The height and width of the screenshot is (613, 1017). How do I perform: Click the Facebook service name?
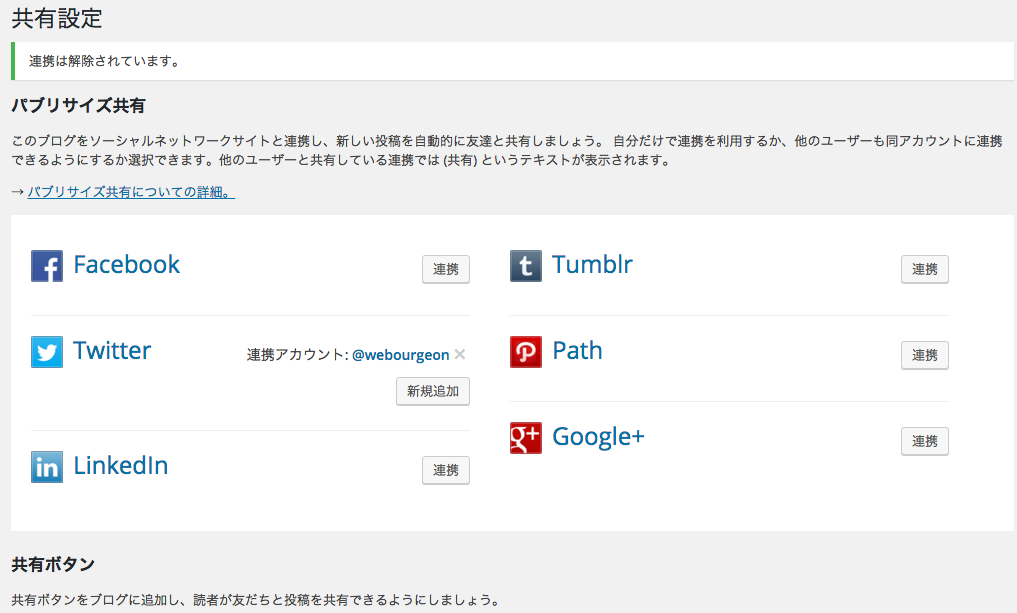[126, 265]
